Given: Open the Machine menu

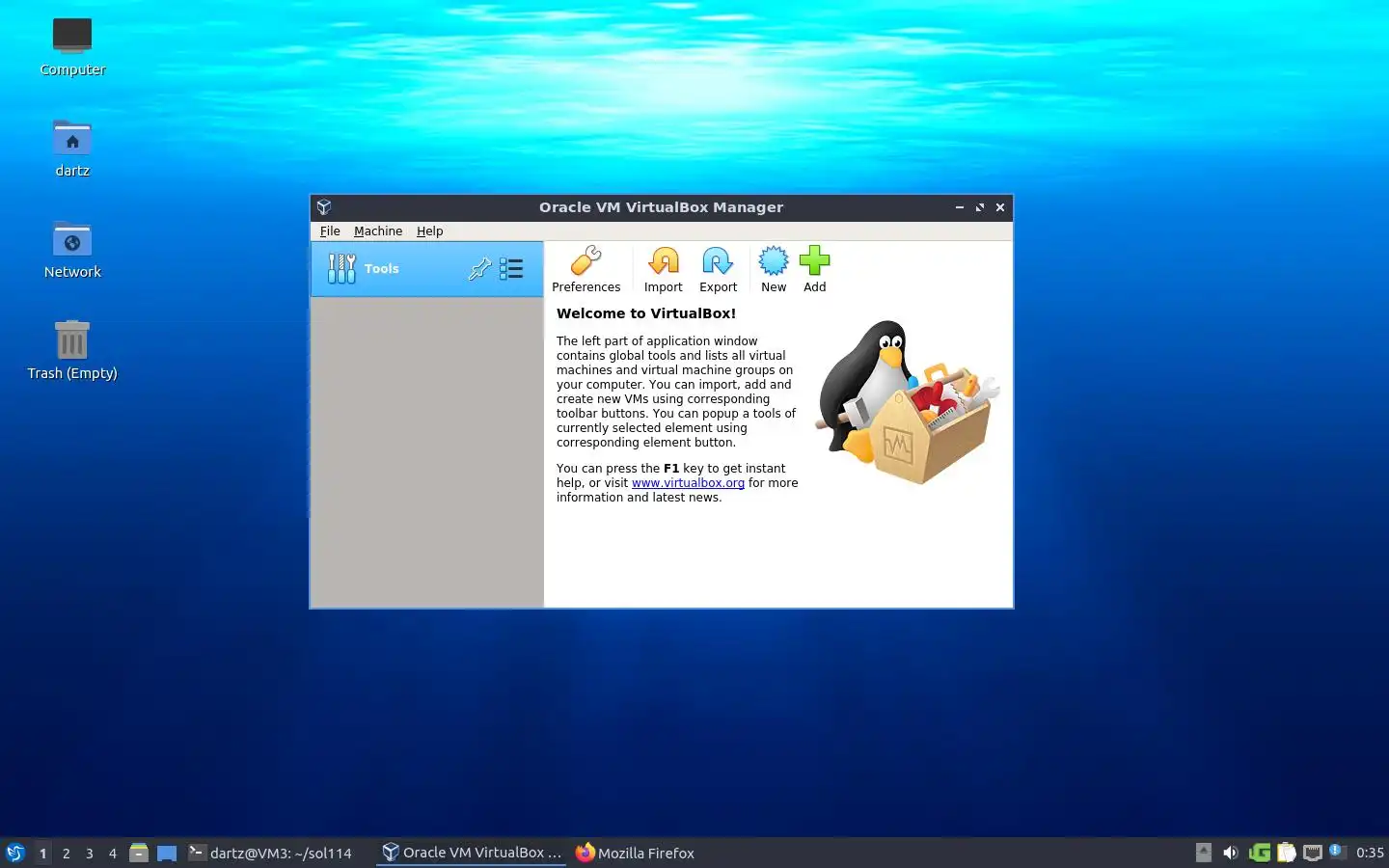Looking at the screenshot, I should point(378,231).
